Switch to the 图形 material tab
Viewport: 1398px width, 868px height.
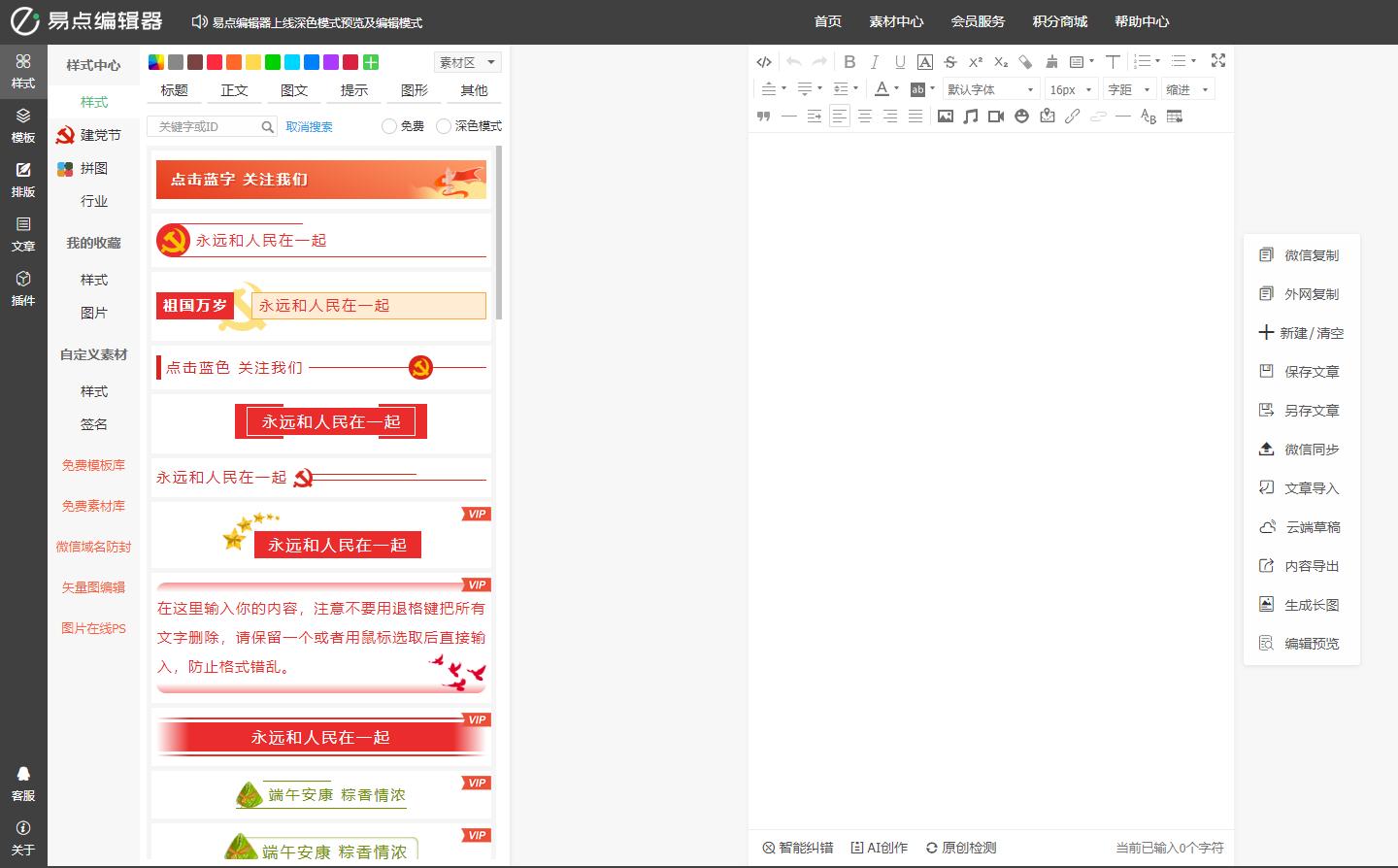413,90
